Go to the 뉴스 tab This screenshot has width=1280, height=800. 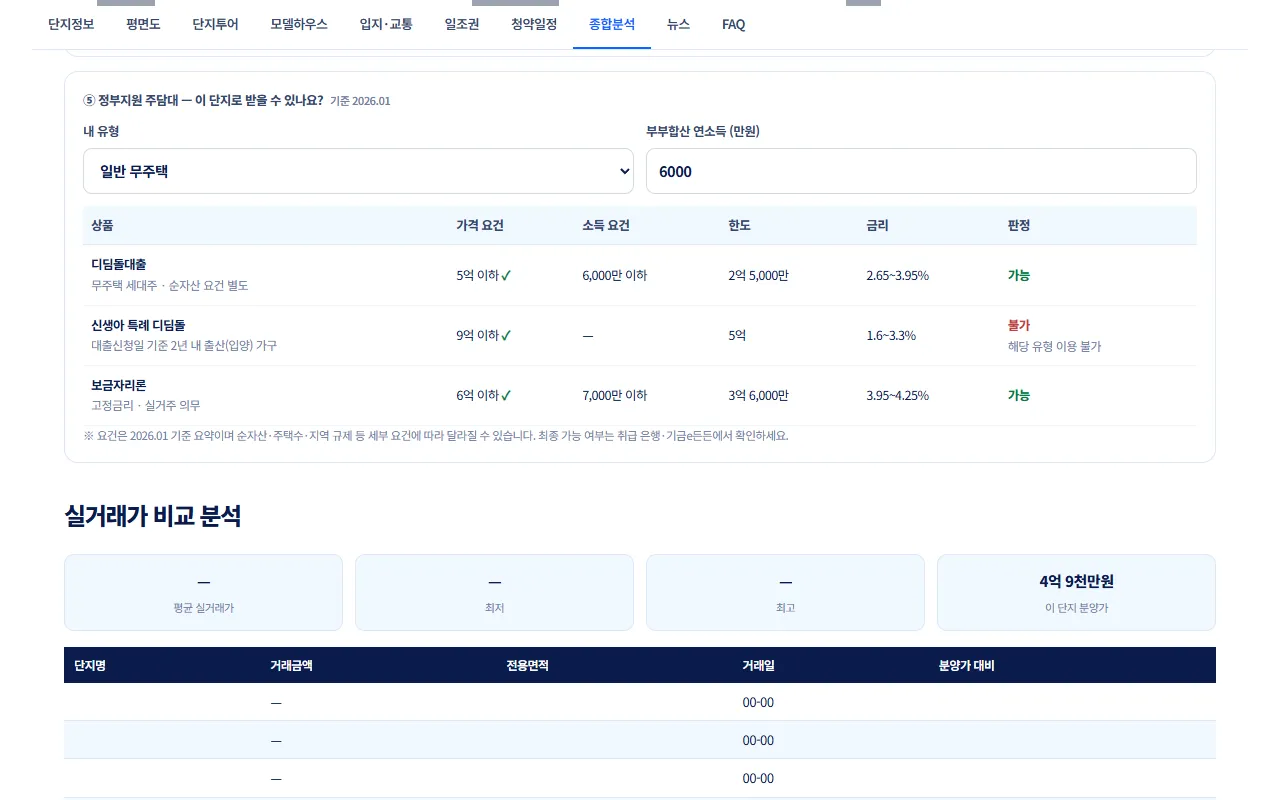[678, 24]
